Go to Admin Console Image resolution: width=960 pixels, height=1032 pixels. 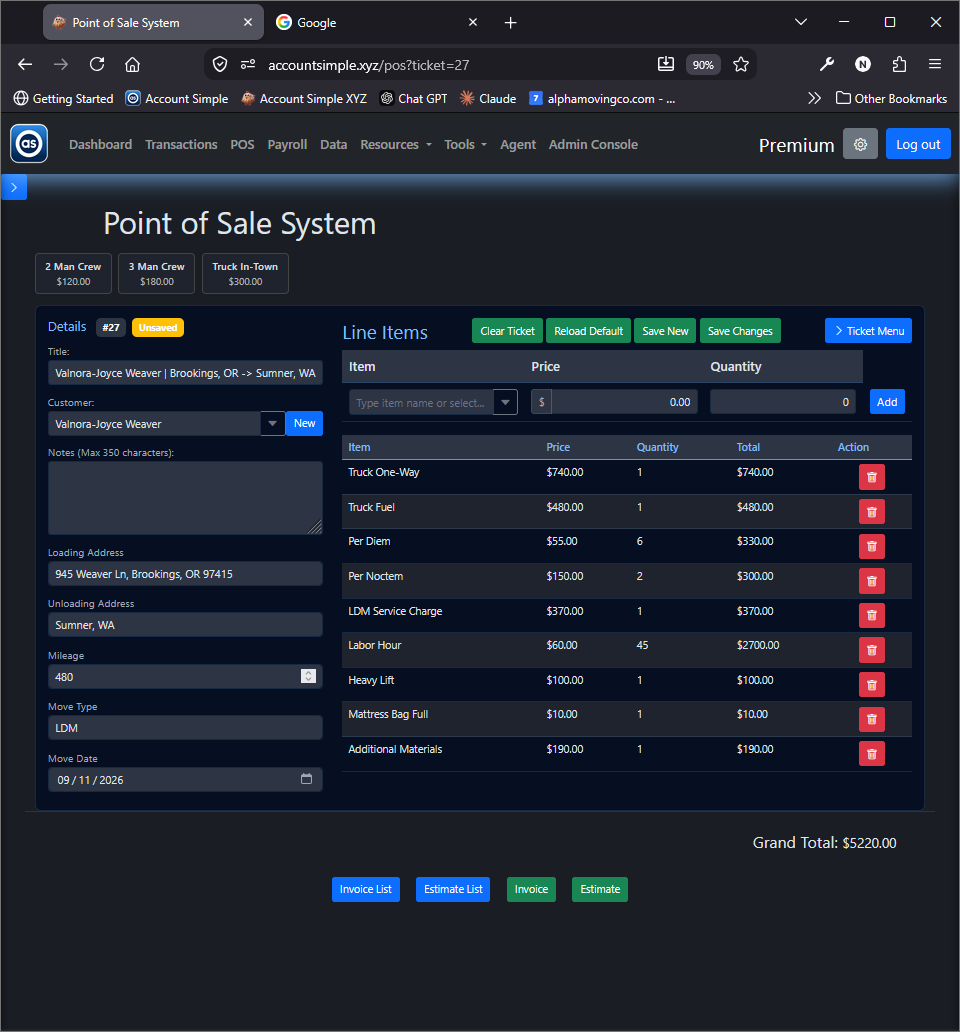pyautogui.click(x=593, y=144)
